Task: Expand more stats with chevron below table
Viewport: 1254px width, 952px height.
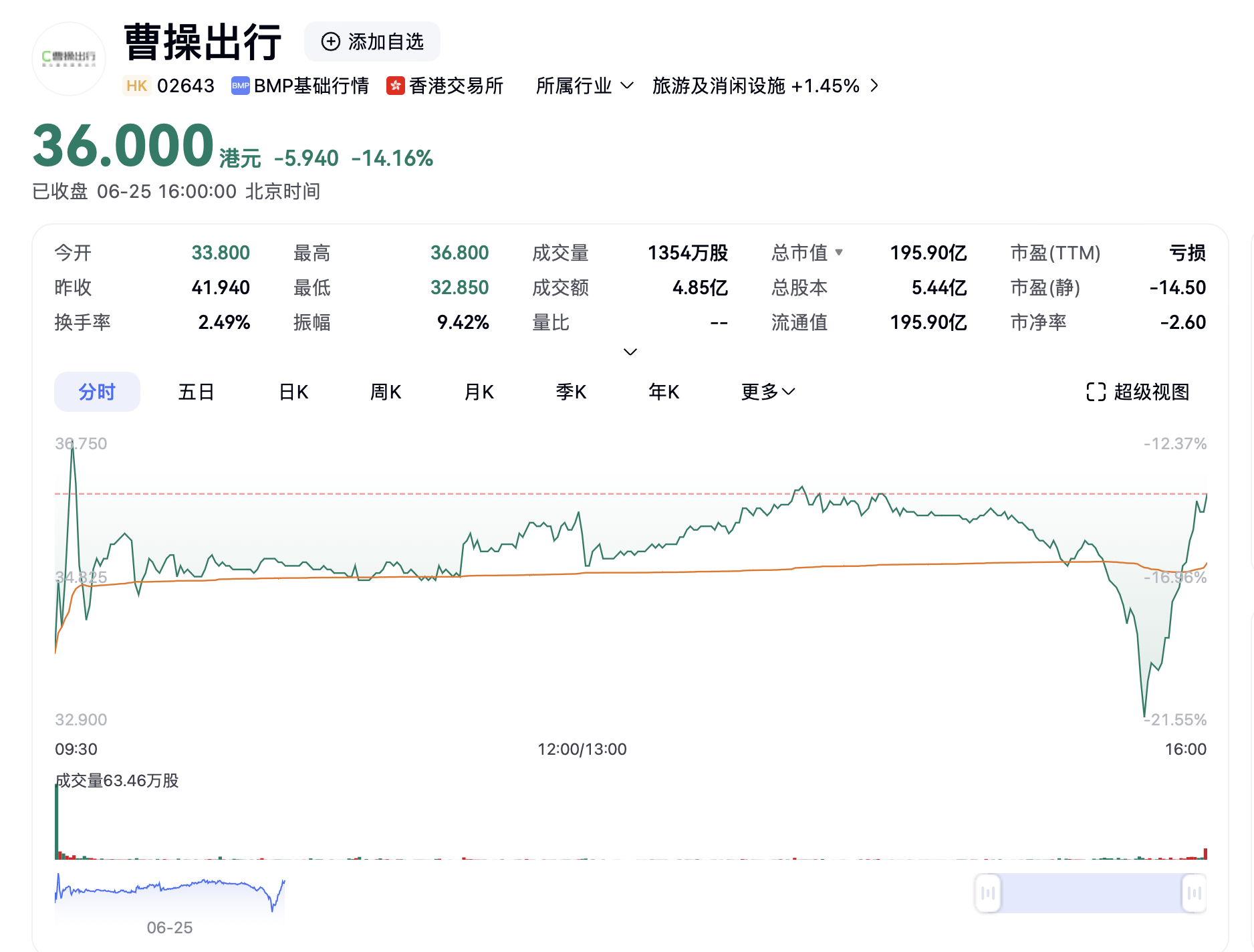Action: coord(630,352)
